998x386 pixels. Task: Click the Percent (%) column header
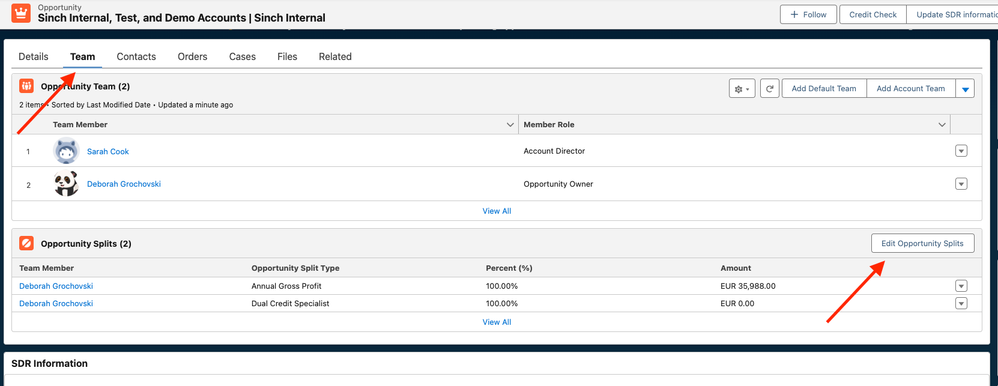tap(509, 268)
